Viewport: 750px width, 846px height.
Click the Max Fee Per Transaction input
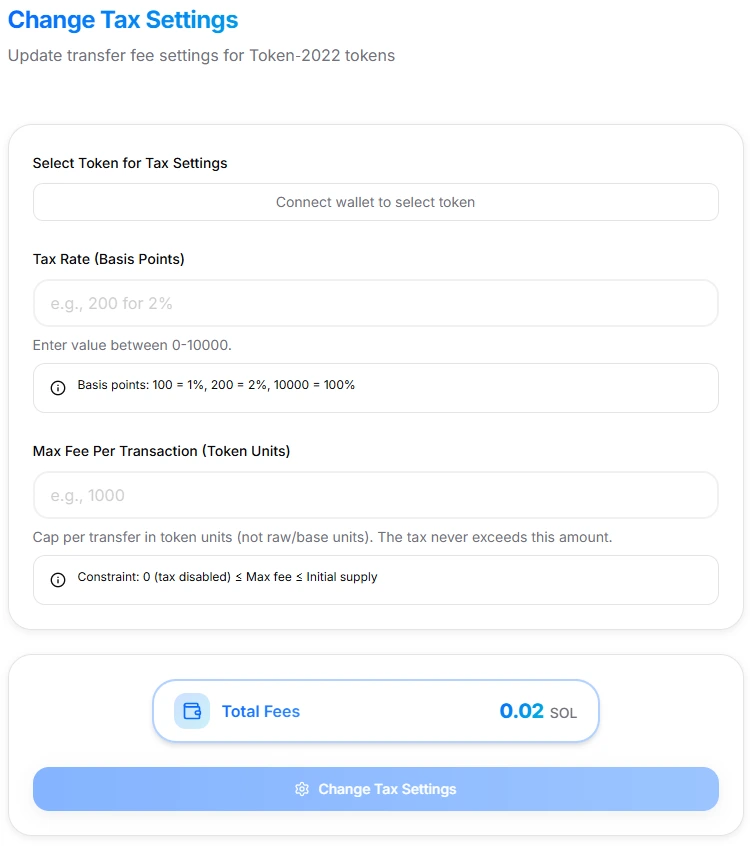pyautogui.click(x=375, y=494)
